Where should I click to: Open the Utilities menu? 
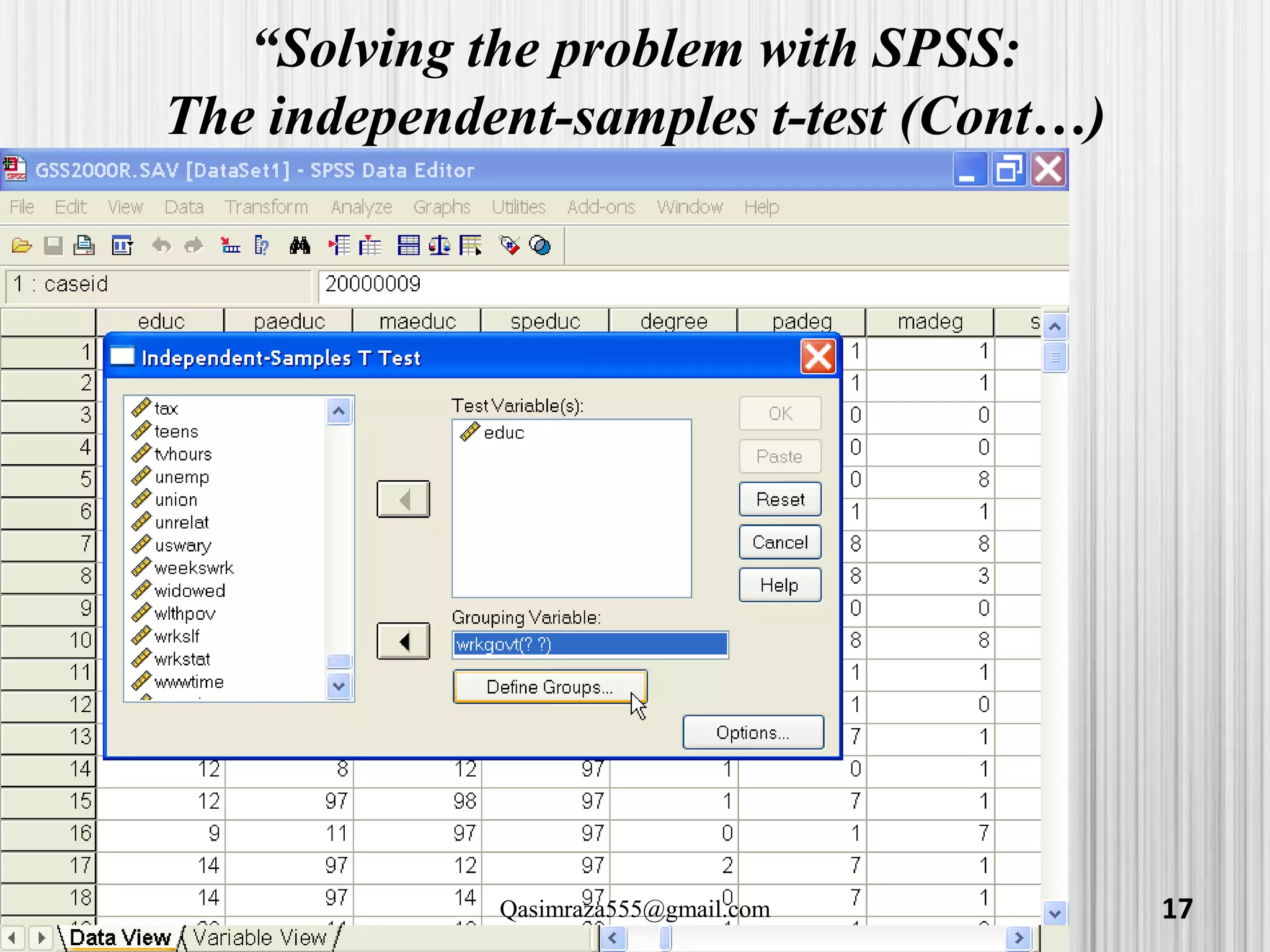(518, 207)
